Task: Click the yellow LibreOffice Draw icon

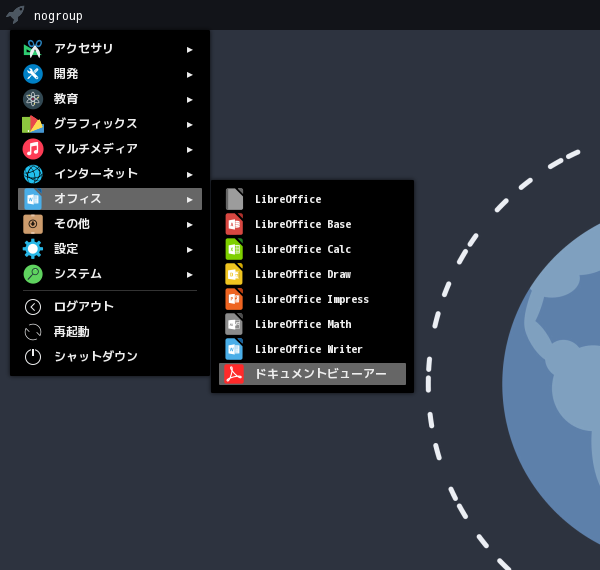Action: (x=234, y=274)
